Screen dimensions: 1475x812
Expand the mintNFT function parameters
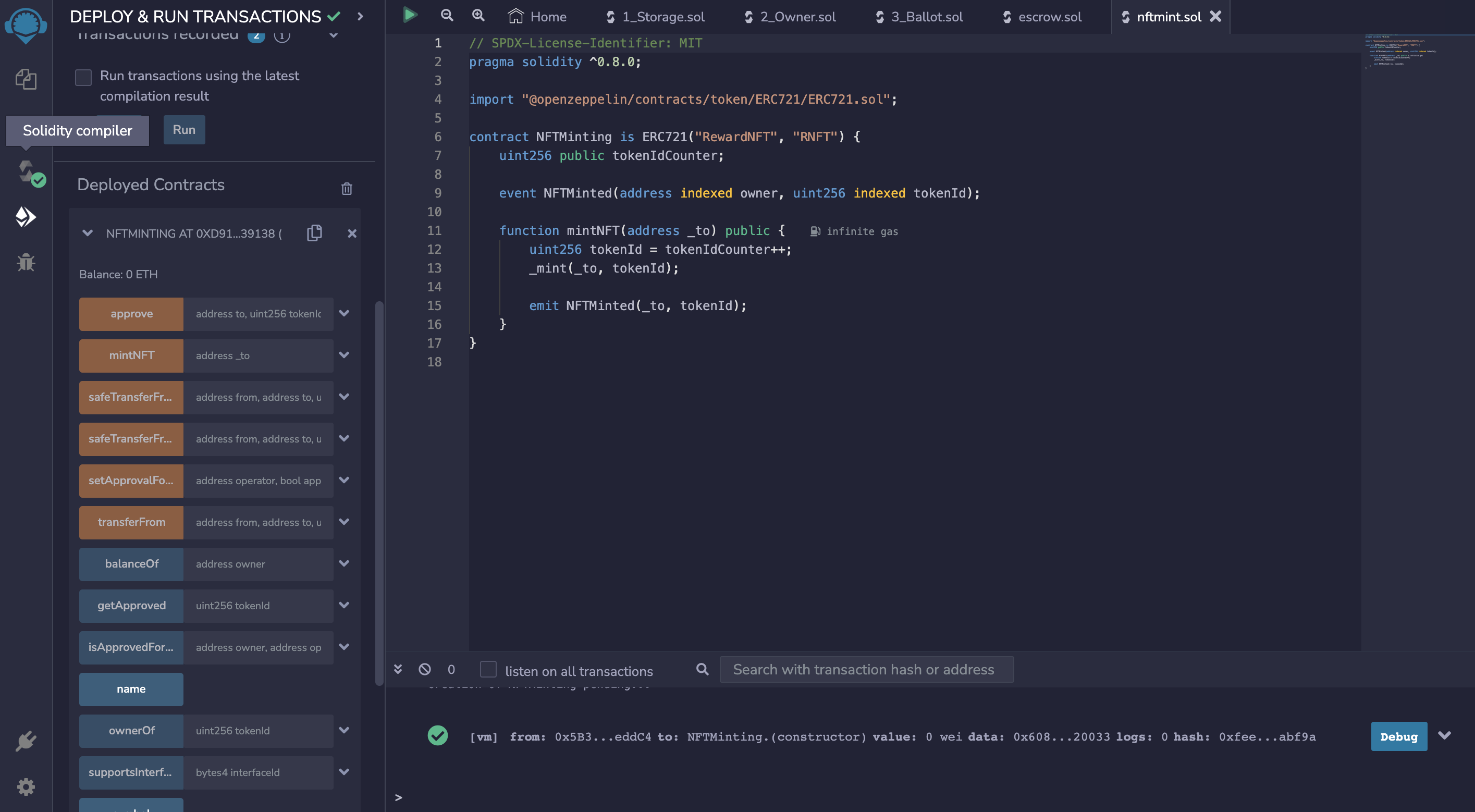click(344, 355)
